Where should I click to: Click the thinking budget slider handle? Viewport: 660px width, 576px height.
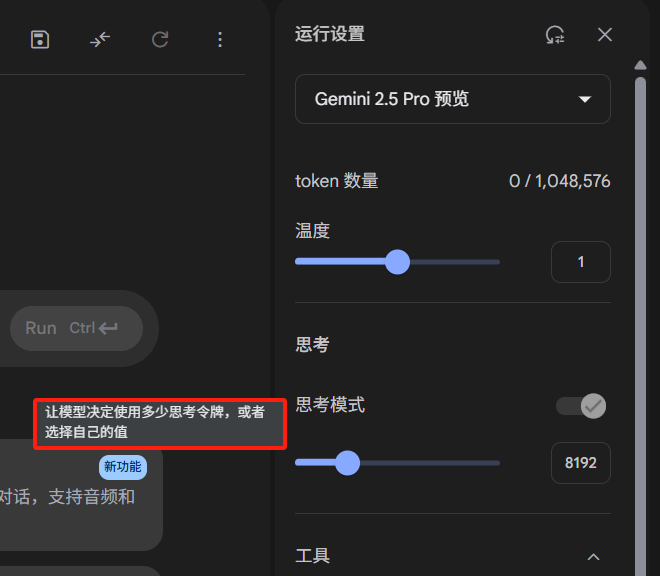(x=347, y=463)
